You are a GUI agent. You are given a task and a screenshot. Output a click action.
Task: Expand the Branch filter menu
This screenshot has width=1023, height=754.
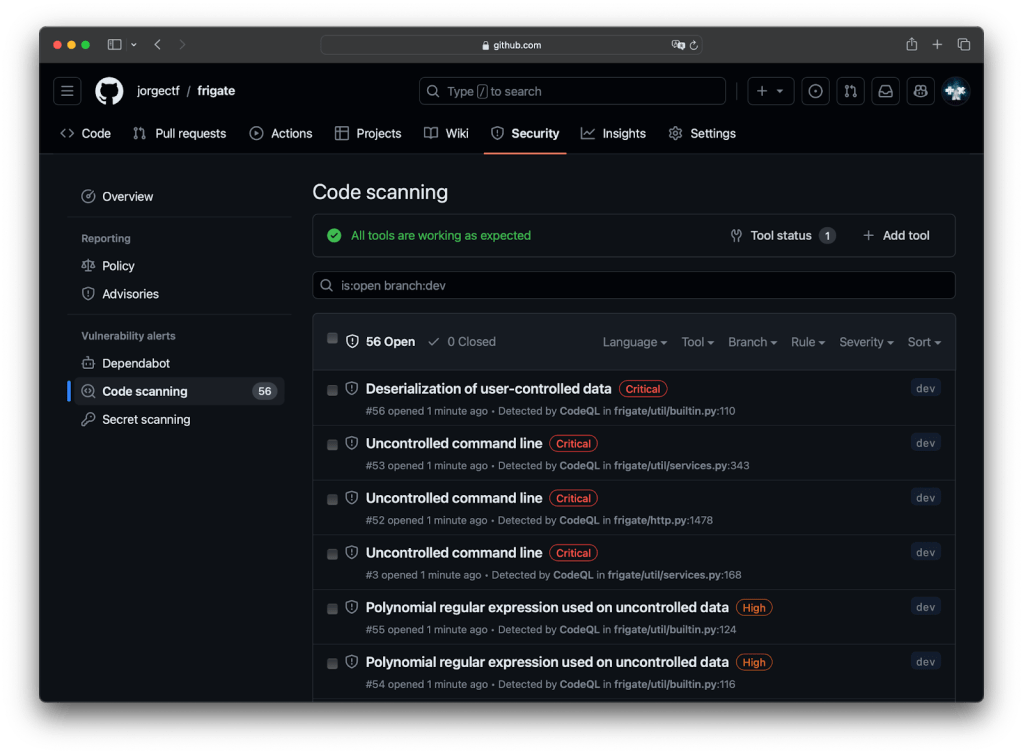[751, 341]
